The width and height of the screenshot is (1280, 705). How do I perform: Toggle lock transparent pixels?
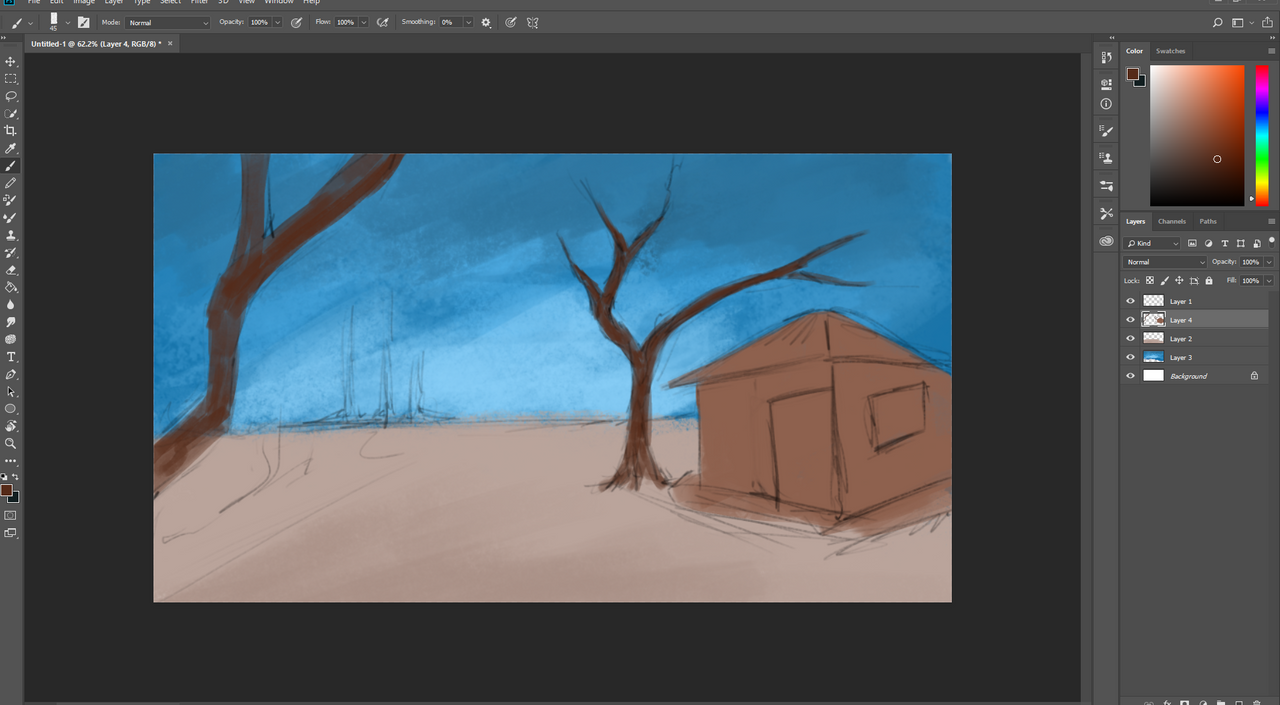tap(1150, 281)
